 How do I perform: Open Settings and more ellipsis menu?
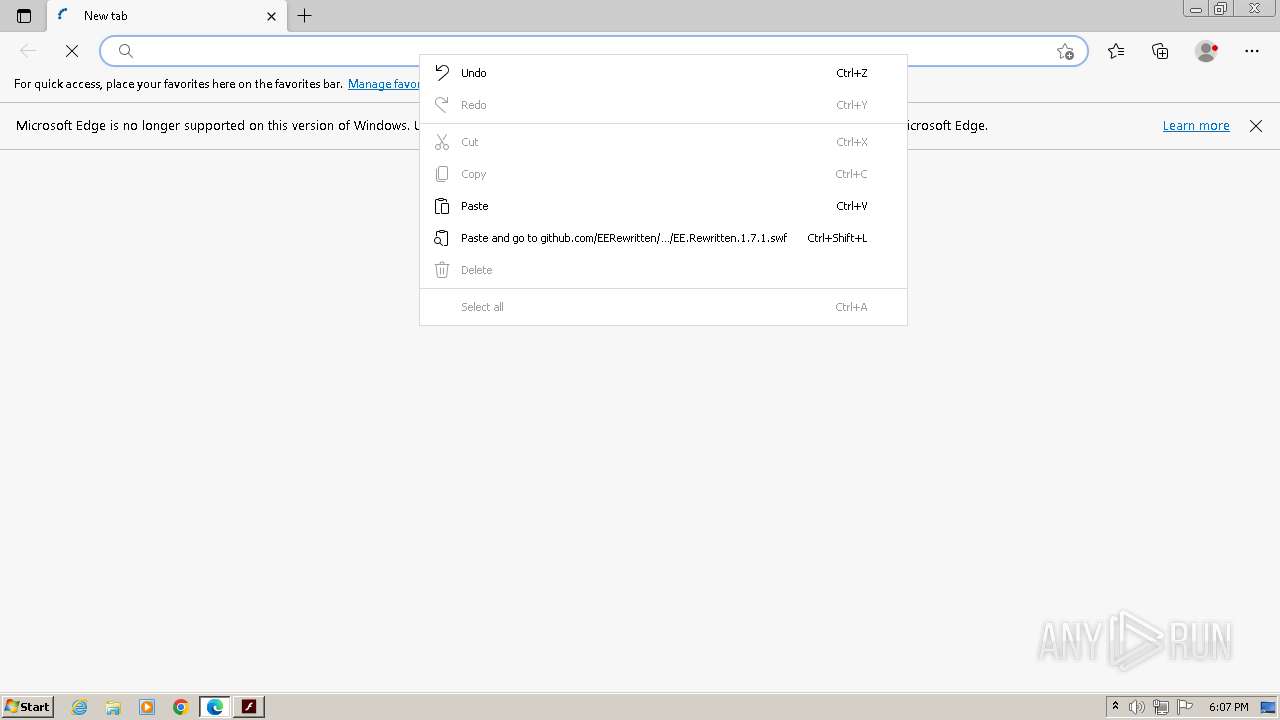point(1252,51)
